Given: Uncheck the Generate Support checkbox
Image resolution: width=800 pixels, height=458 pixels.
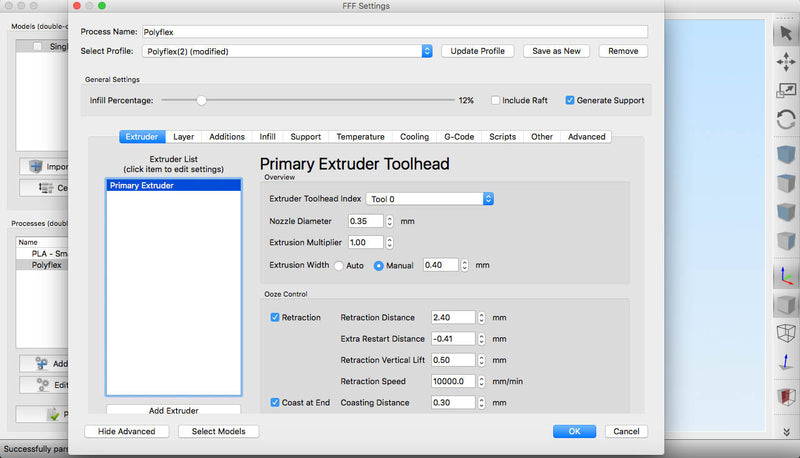Looking at the screenshot, I should click(x=570, y=100).
